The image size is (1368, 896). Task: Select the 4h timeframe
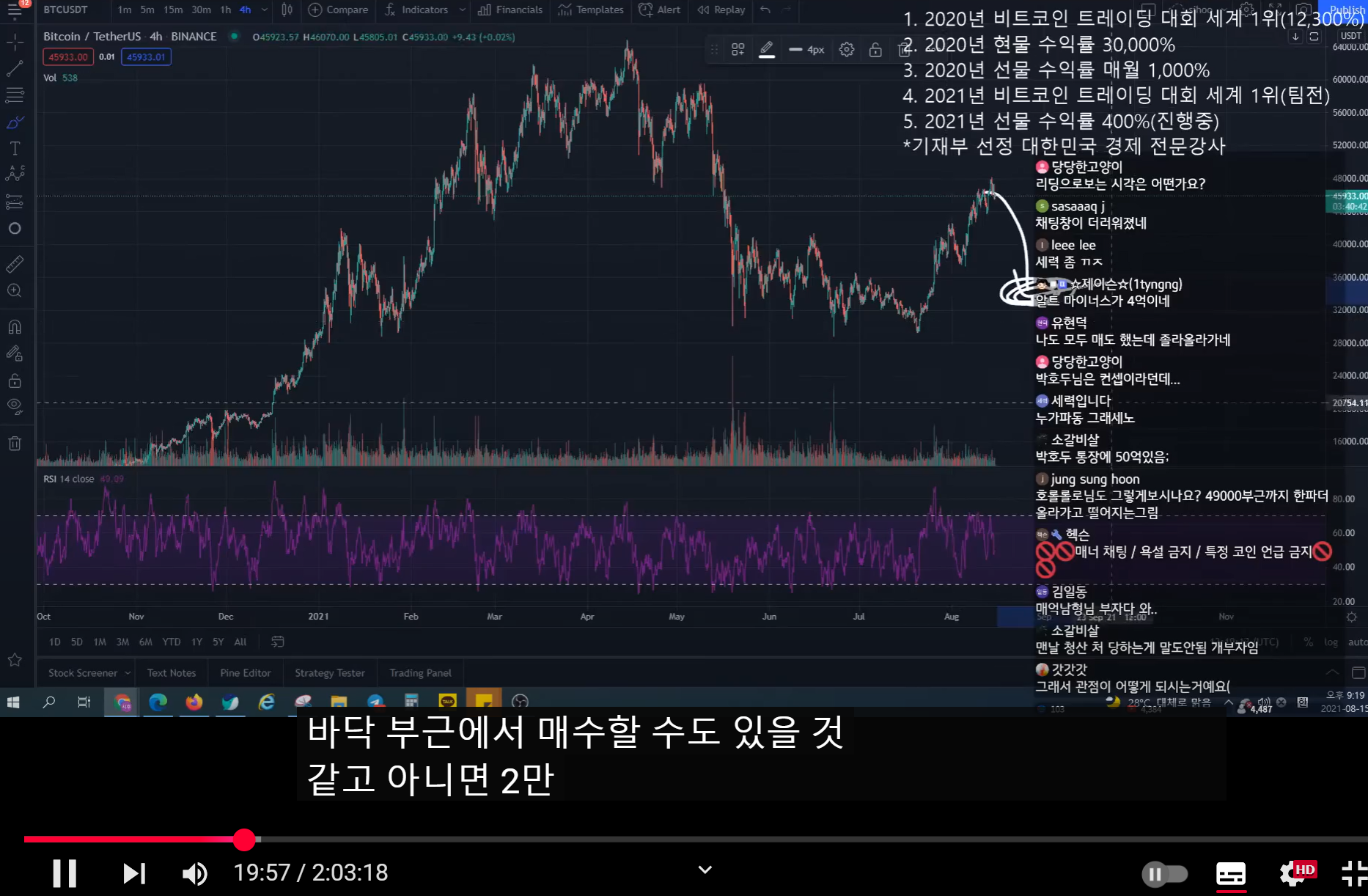[x=246, y=10]
